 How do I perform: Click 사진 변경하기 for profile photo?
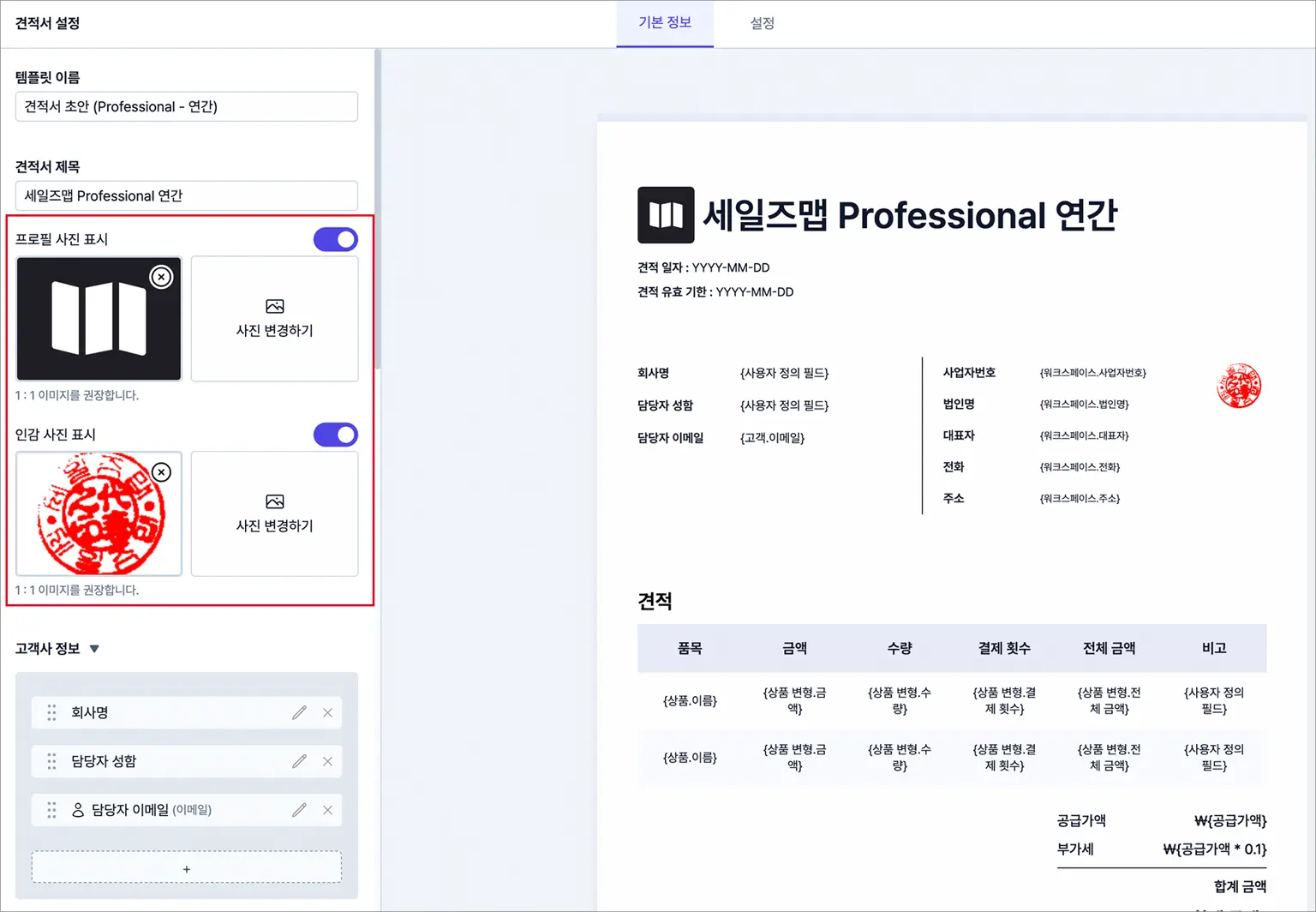(274, 319)
